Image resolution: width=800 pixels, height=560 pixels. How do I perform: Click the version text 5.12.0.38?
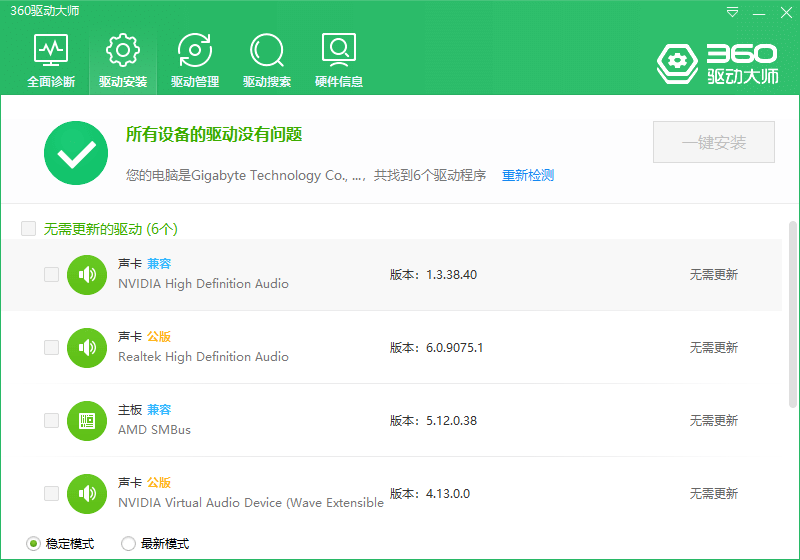coord(452,421)
